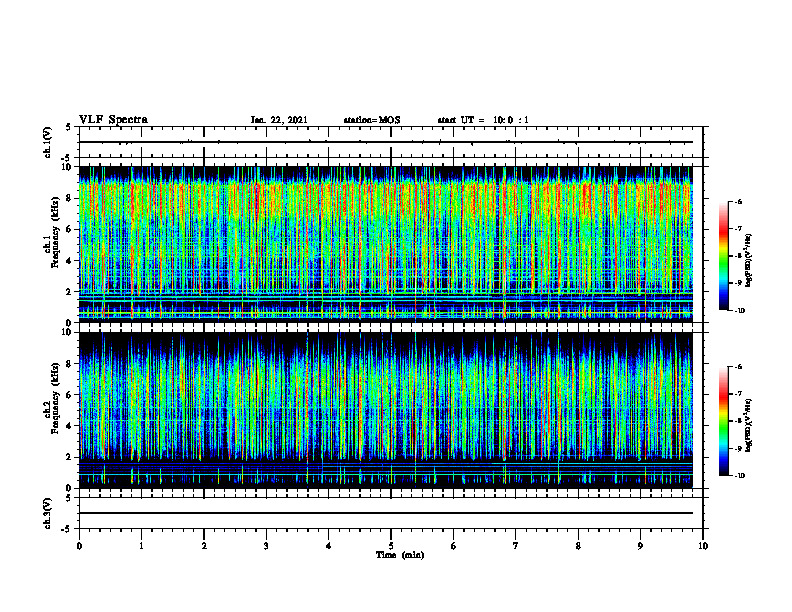Screen dimensions: 792x612
Task: Click the ch.2 frequency tick '10'
Action: [x=67, y=333]
